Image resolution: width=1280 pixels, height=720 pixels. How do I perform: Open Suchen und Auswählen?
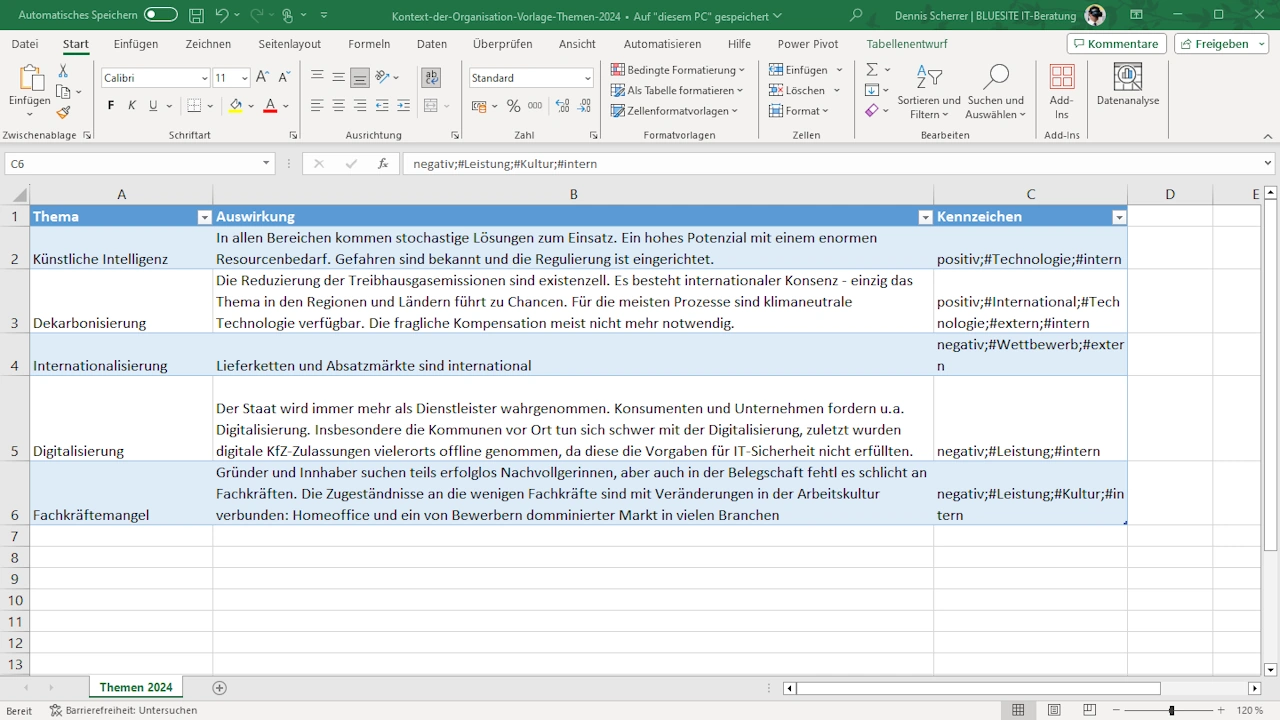click(995, 88)
